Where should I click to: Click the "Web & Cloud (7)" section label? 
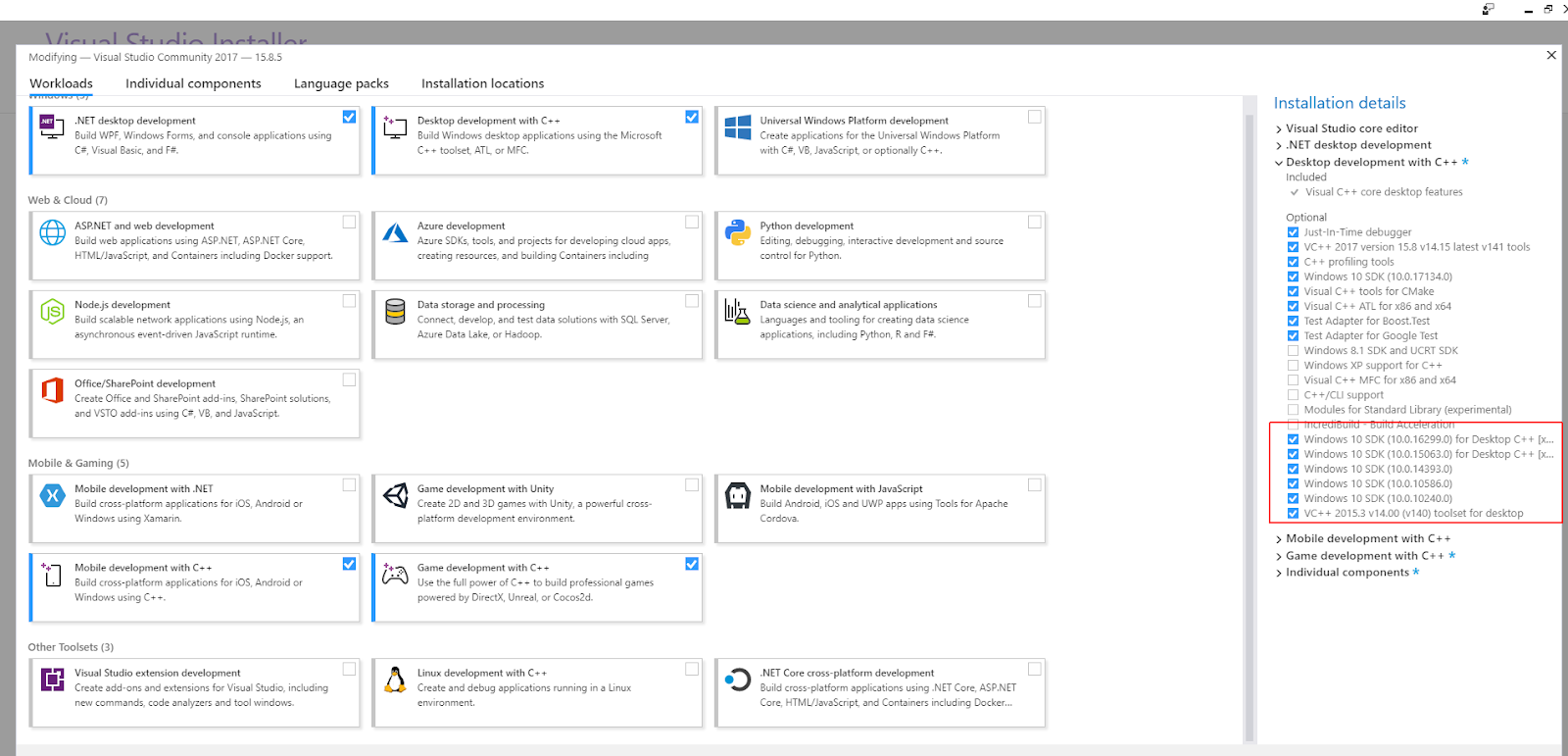[x=68, y=200]
